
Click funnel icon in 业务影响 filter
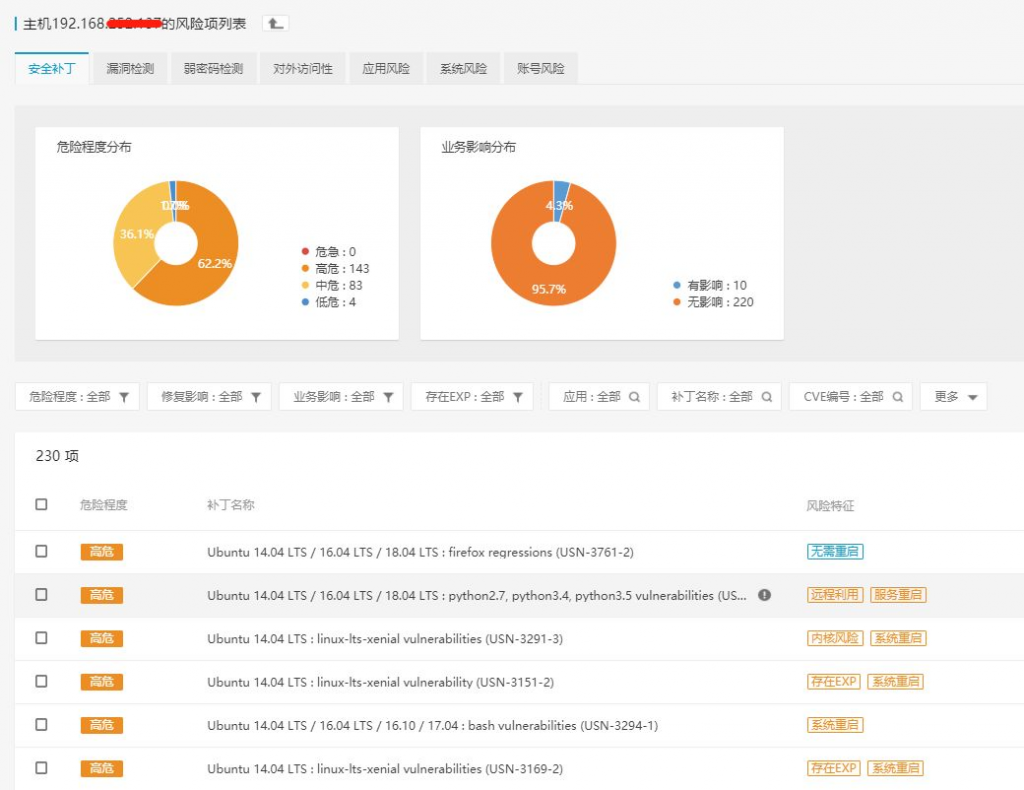click(388, 397)
